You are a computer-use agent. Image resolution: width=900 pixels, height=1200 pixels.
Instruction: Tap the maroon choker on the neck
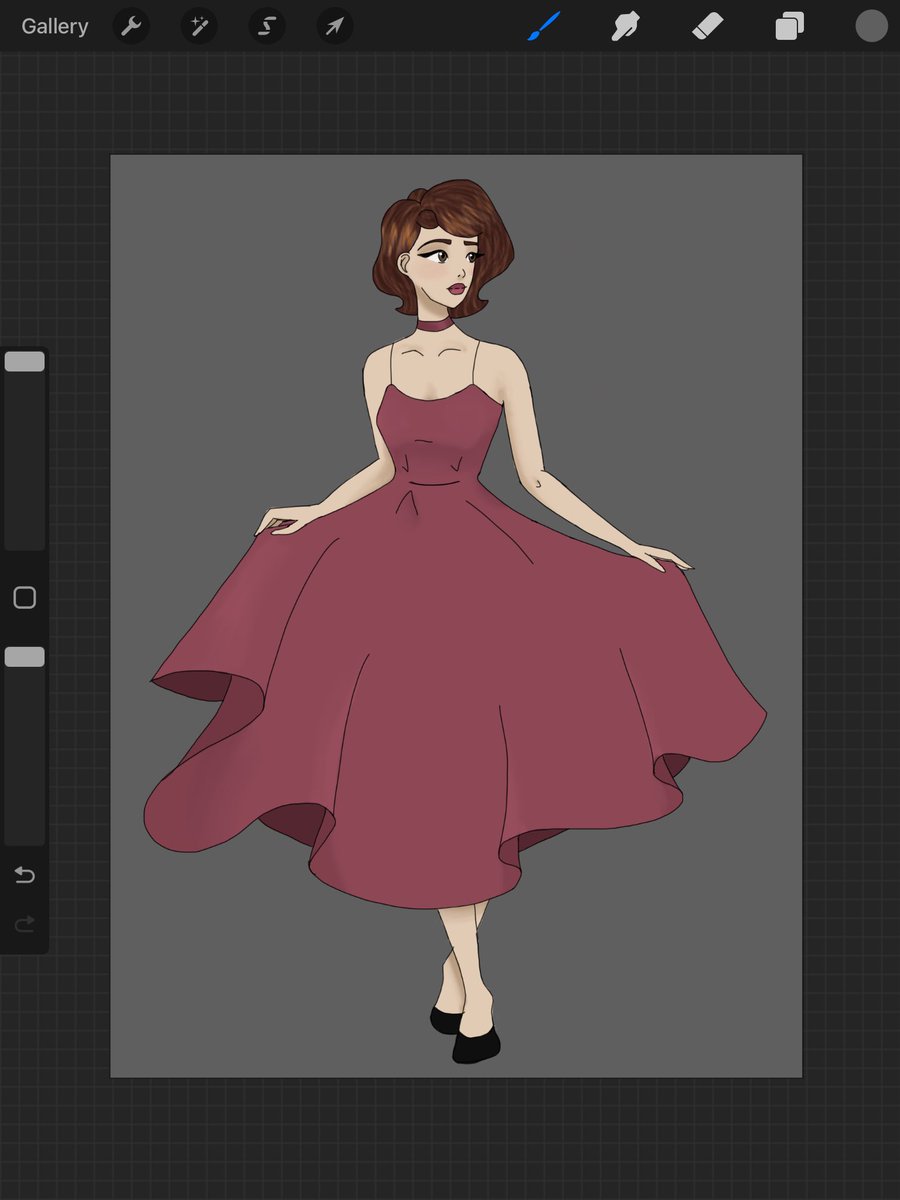pyautogui.click(x=434, y=326)
